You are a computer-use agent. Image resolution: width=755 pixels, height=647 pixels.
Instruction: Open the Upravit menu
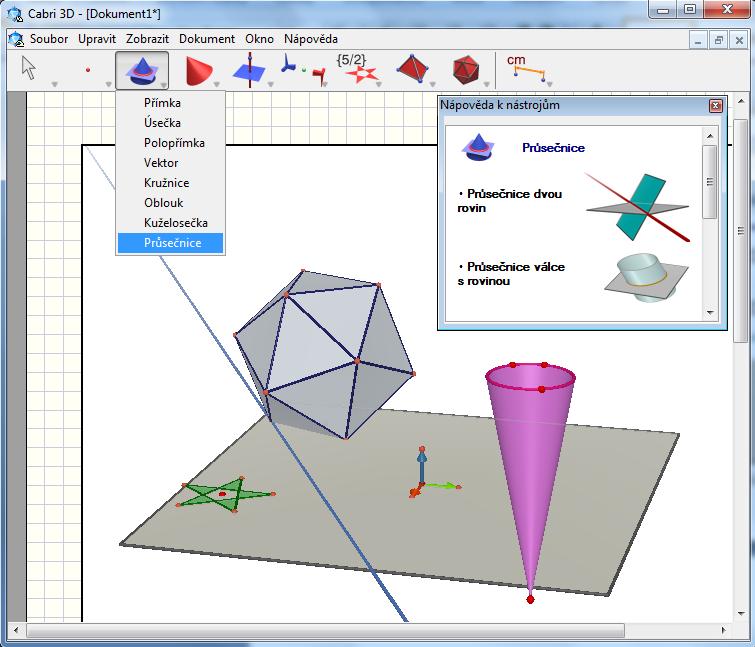tap(97, 39)
